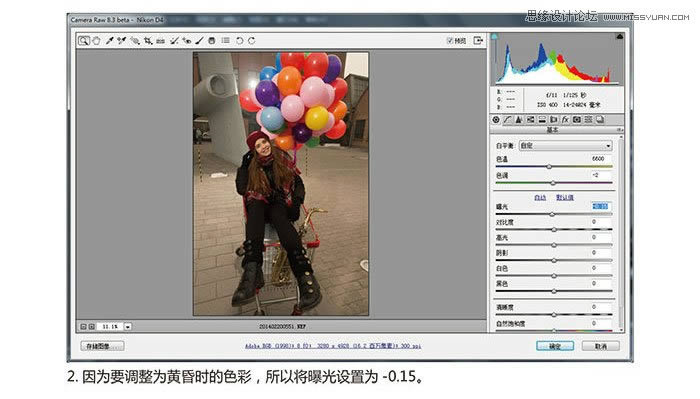Select the Color Sampler tool

pyautogui.click(x=121, y=41)
